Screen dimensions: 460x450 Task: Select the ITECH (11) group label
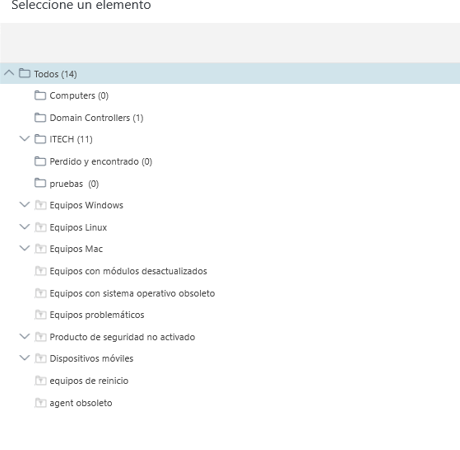(71, 139)
